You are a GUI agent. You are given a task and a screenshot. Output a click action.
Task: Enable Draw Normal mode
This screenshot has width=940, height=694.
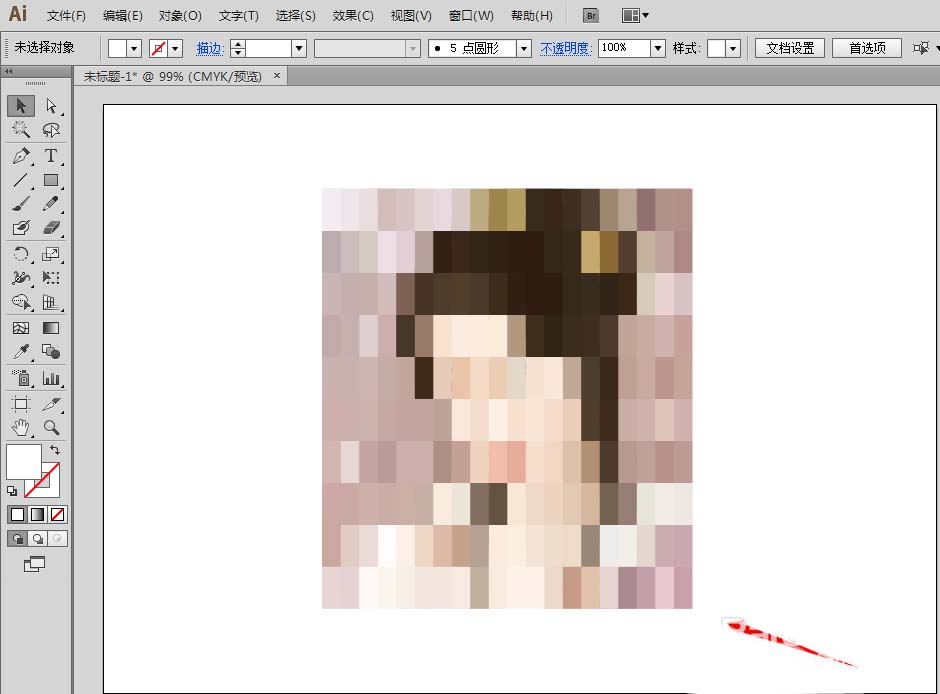point(17,538)
